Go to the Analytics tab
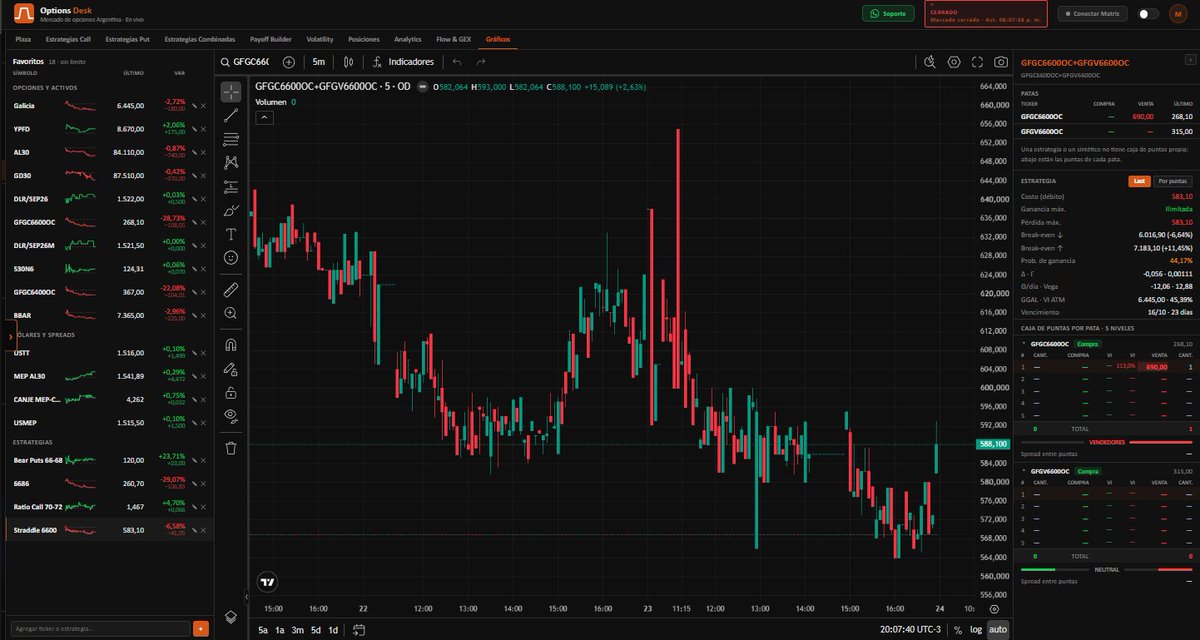Screen dimensions: 1200x640 pyautogui.click(x=408, y=39)
